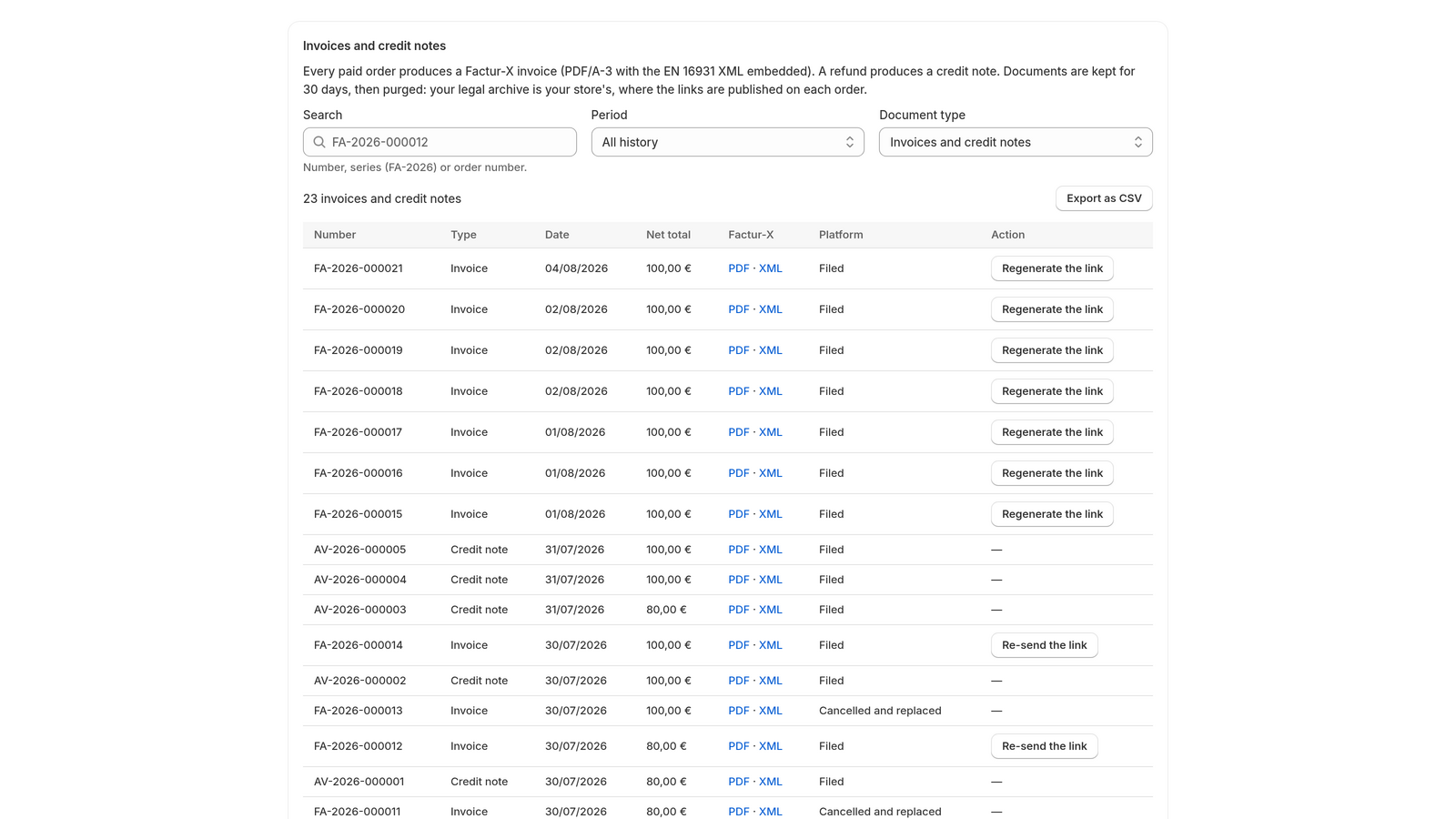1456x819 pixels.
Task: Re-send the link for FA-2026-000012
Action: click(x=1044, y=746)
